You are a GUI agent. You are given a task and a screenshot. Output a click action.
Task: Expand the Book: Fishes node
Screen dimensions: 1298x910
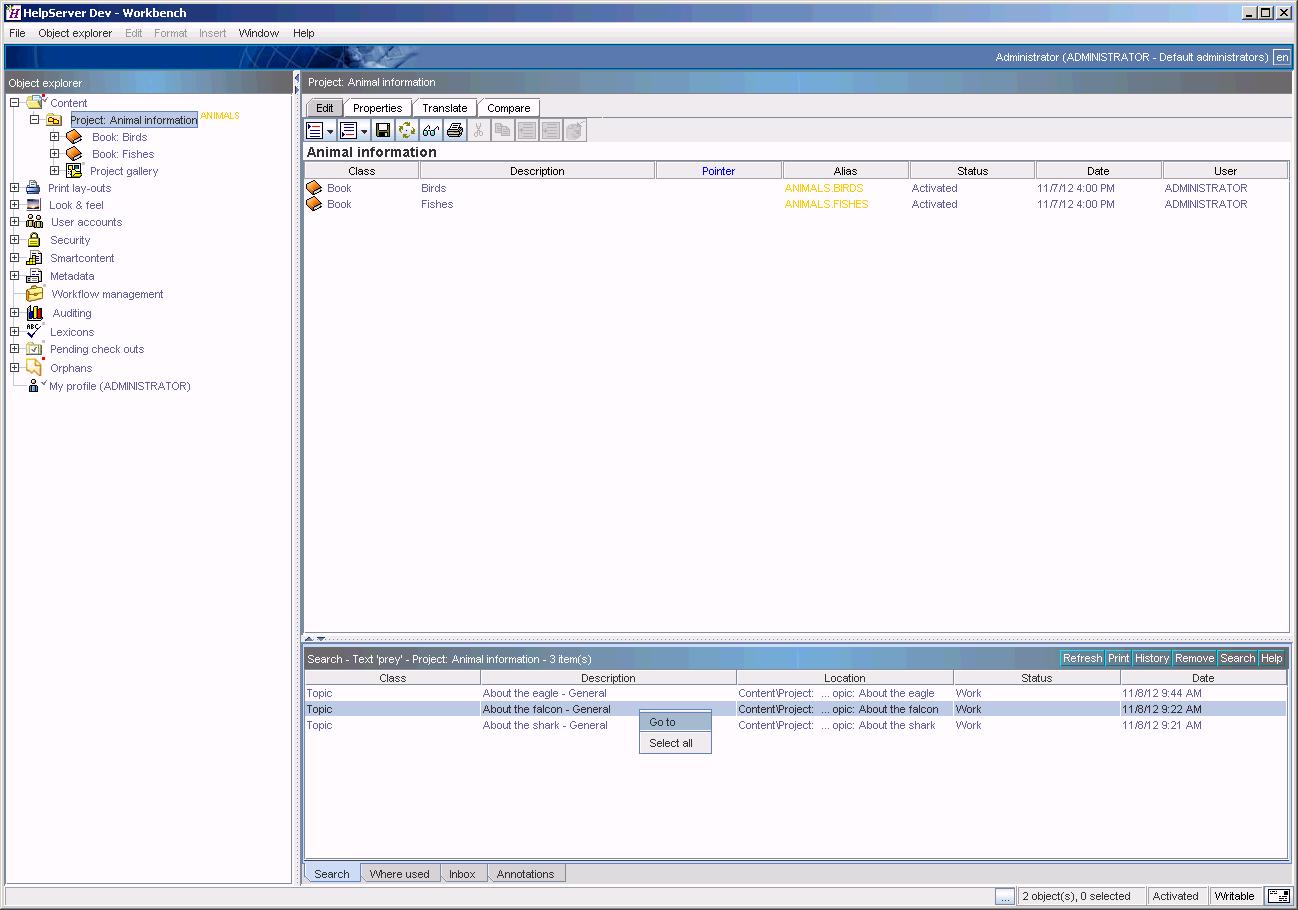pyautogui.click(x=54, y=154)
